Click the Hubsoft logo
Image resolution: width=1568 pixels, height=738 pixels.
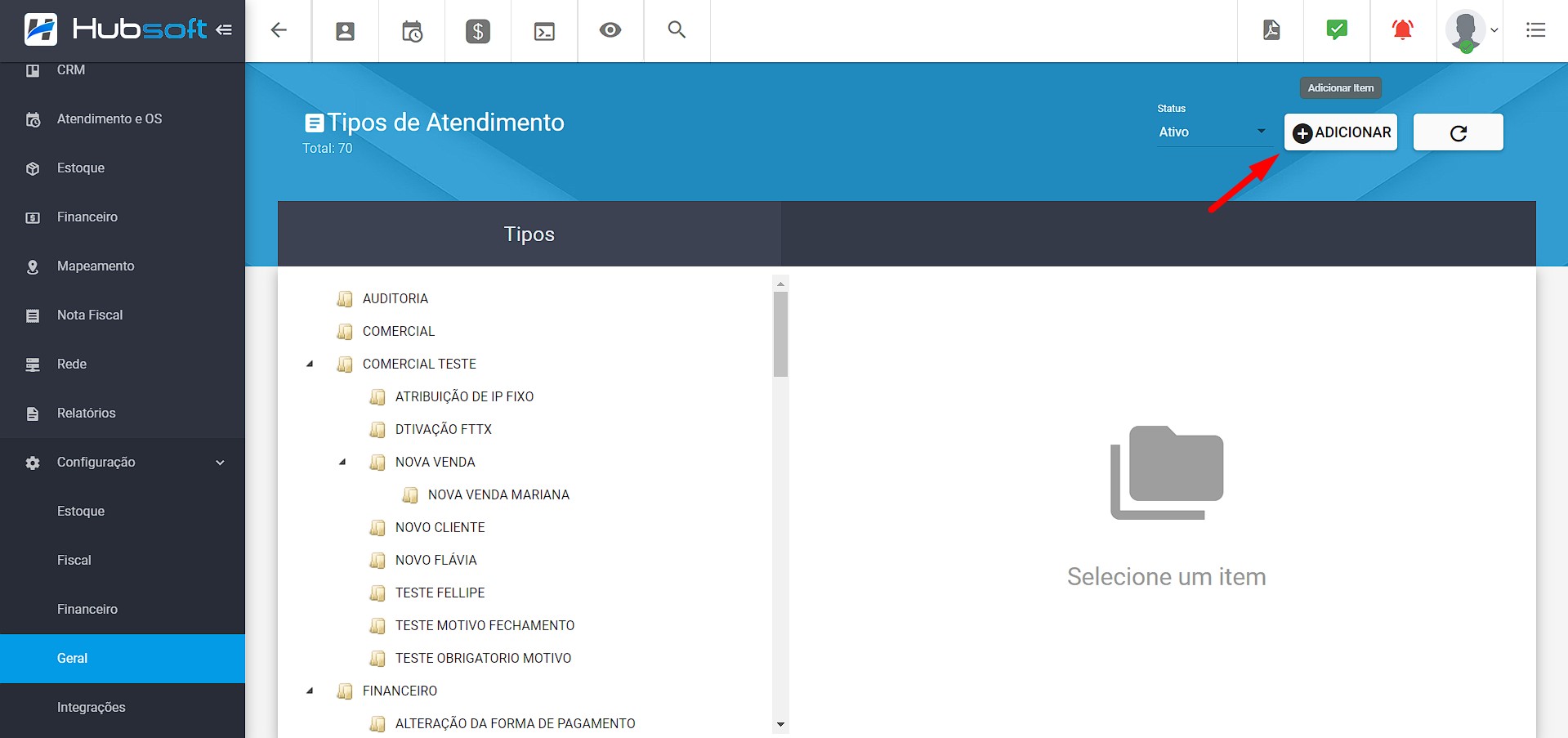tap(116, 29)
